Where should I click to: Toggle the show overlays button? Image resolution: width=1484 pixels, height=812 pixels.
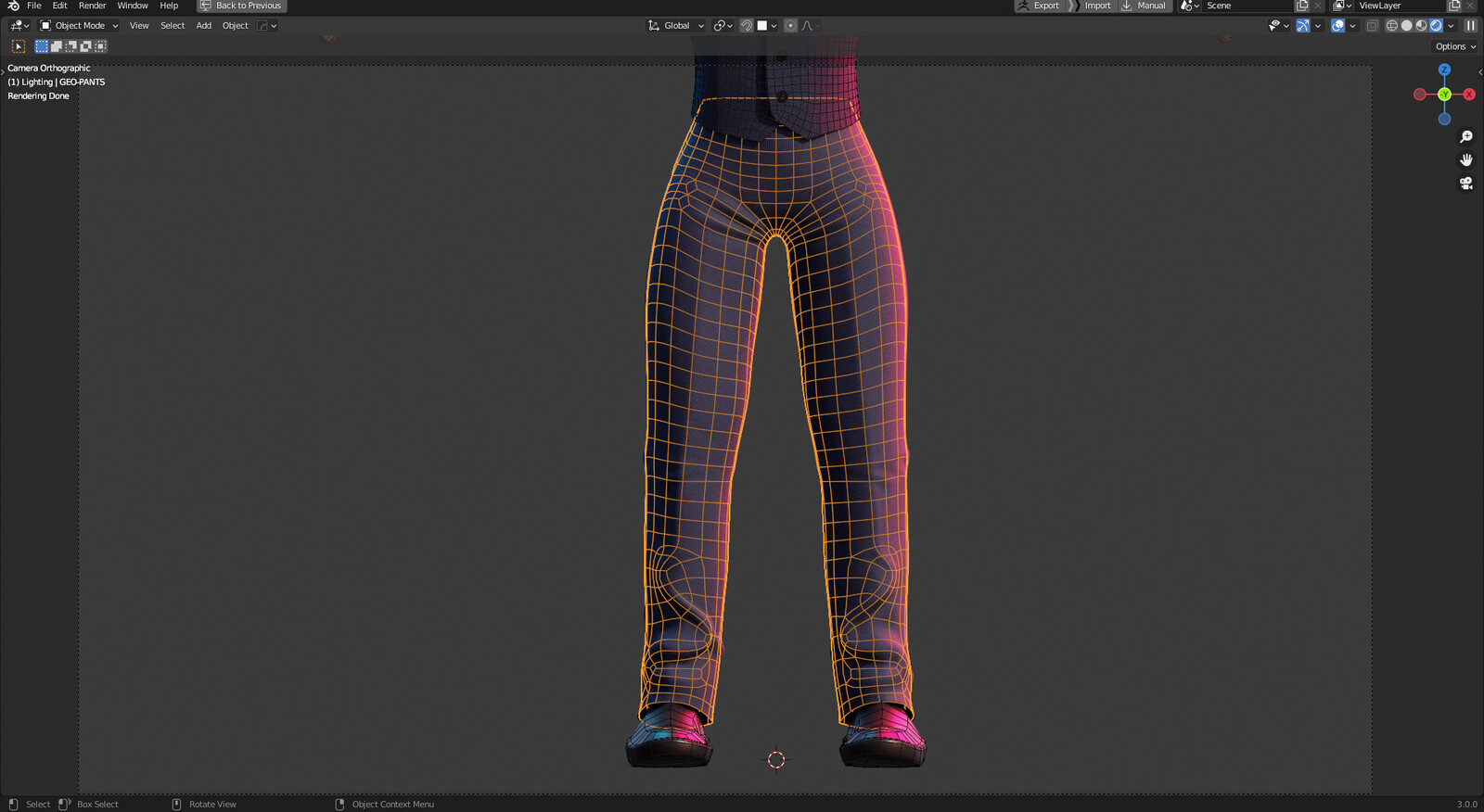1337,26
